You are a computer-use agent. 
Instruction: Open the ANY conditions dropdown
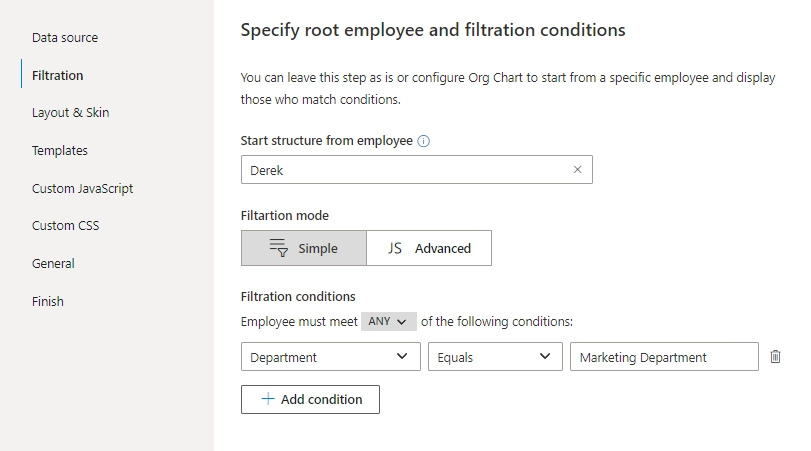click(388, 321)
